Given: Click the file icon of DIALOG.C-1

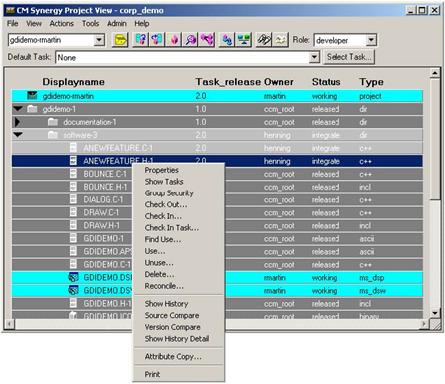Looking at the screenshot, I should point(73,199).
